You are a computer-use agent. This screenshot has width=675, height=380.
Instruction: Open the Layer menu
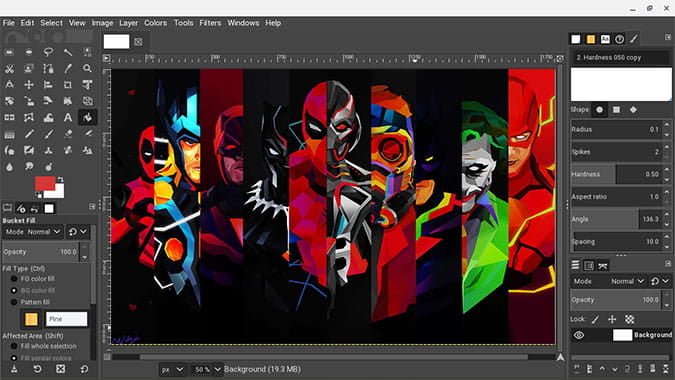(128, 23)
